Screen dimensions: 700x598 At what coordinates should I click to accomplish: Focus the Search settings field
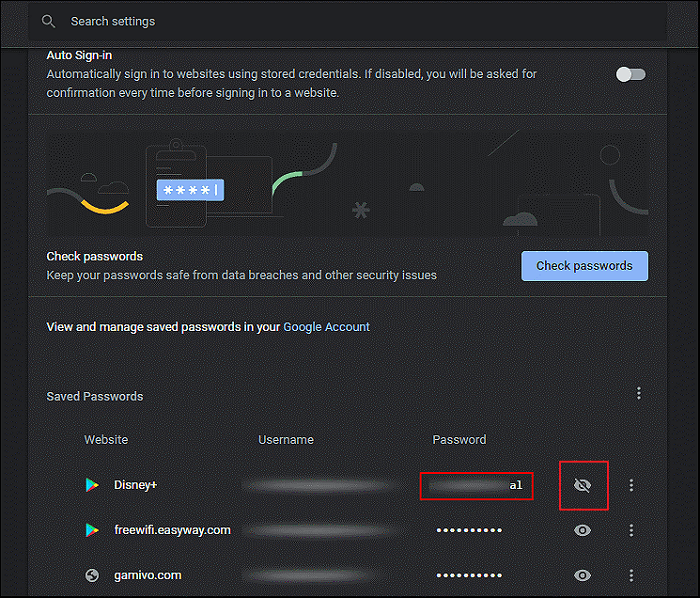pyautogui.click(x=300, y=21)
